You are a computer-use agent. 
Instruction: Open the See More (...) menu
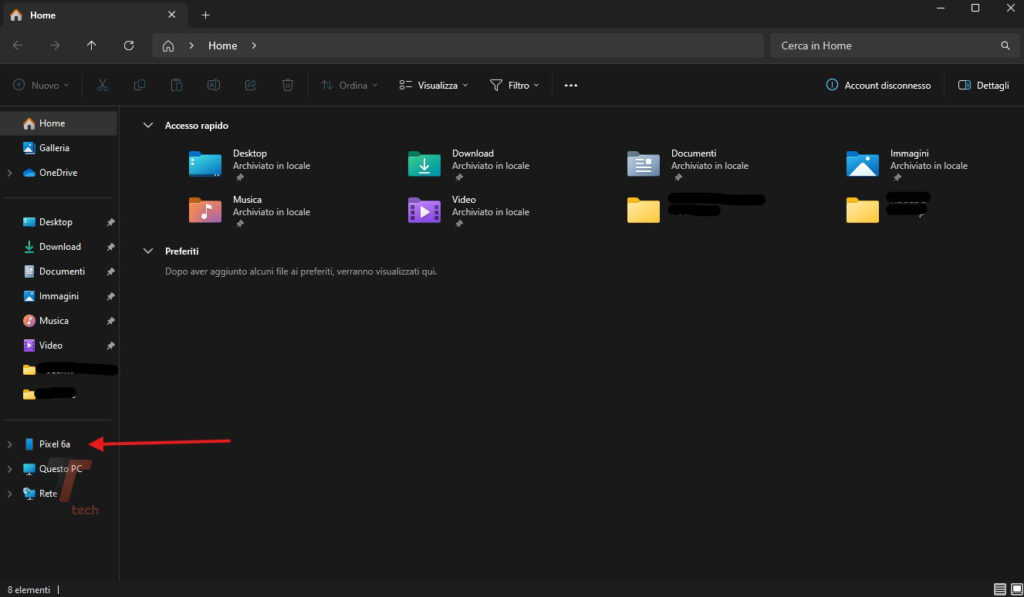coord(571,85)
